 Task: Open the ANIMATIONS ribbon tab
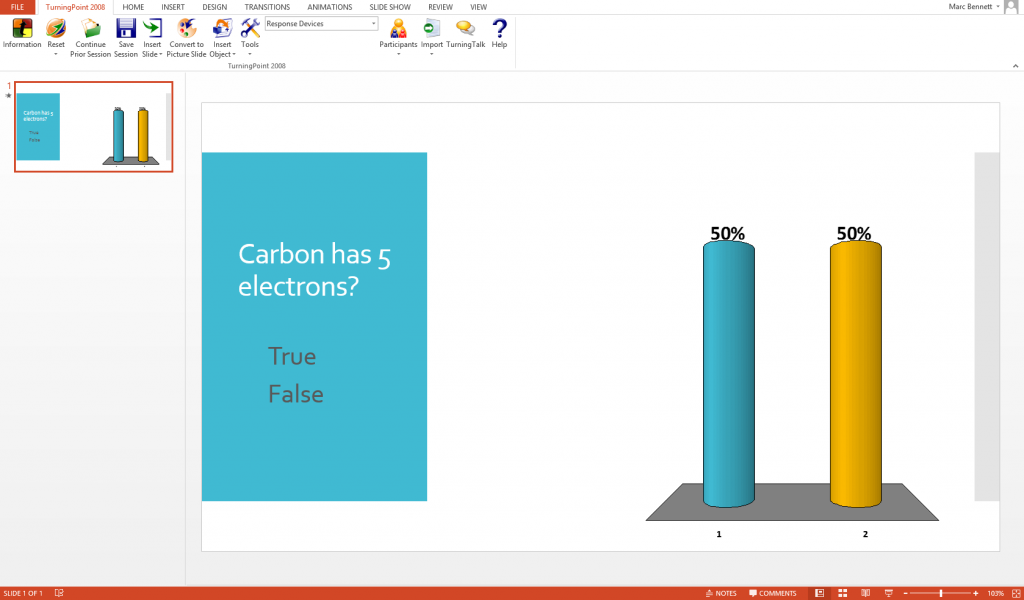pyautogui.click(x=329, y=7)
